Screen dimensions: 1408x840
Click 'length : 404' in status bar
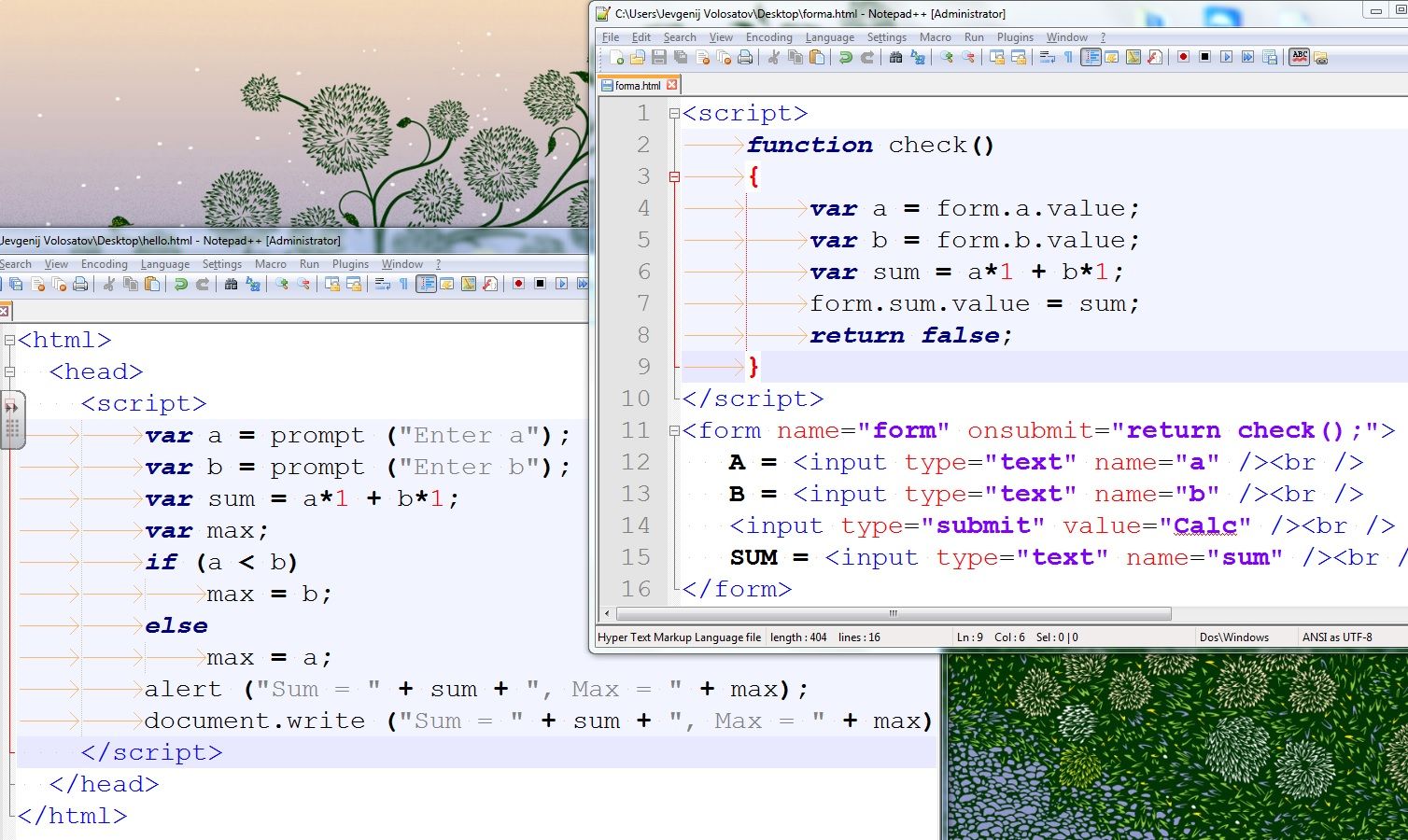point(798,637)
